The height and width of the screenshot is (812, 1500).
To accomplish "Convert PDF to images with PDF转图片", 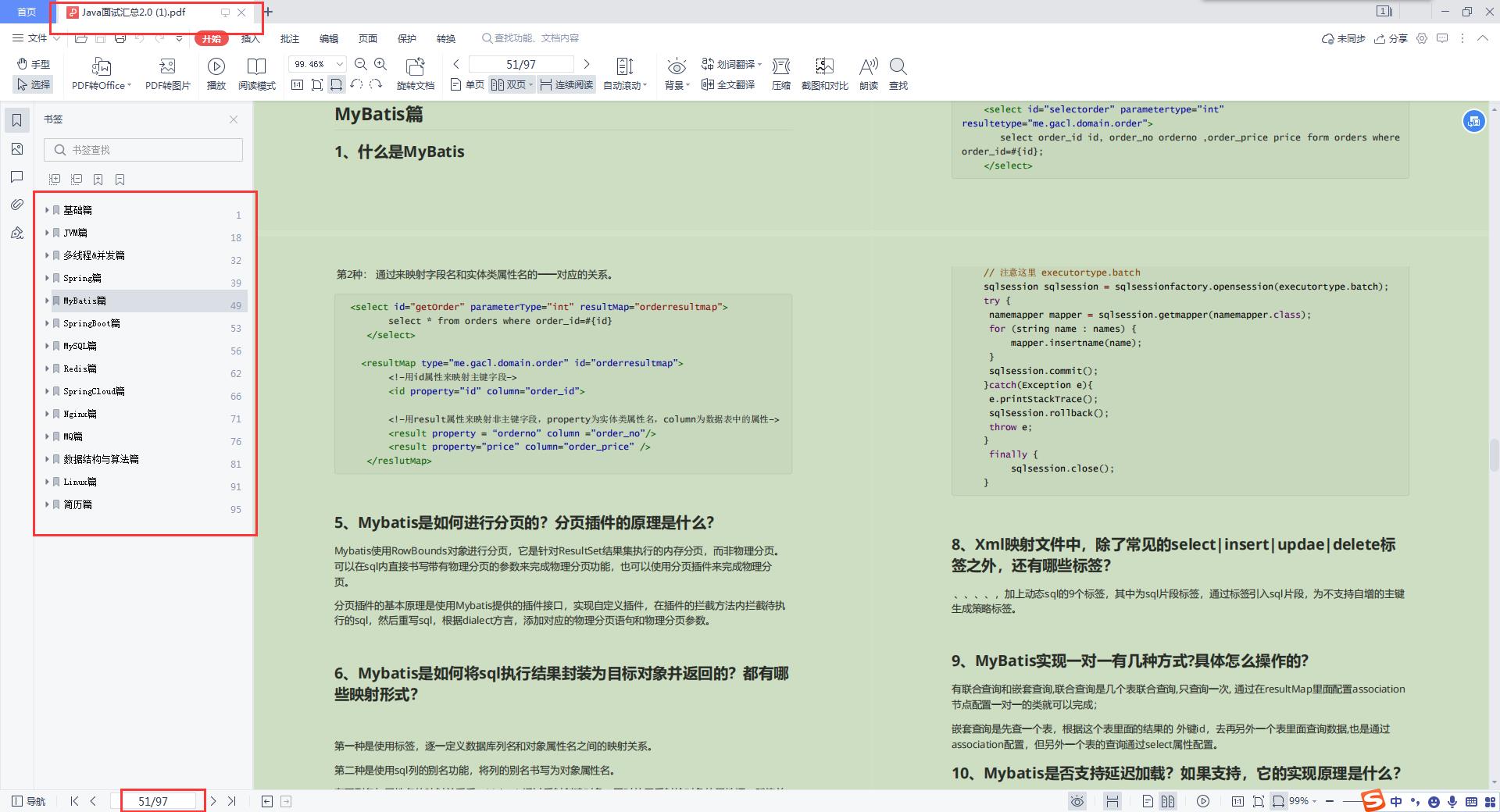I will (x=167, y=74).
